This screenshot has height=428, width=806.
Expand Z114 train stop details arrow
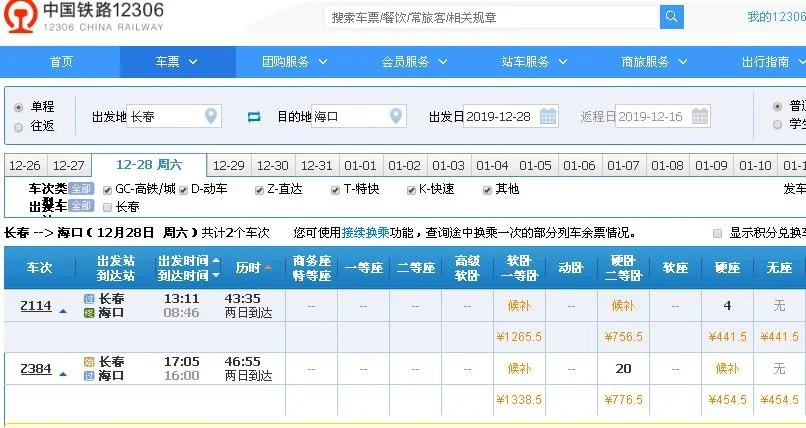[x=63, y=311]
